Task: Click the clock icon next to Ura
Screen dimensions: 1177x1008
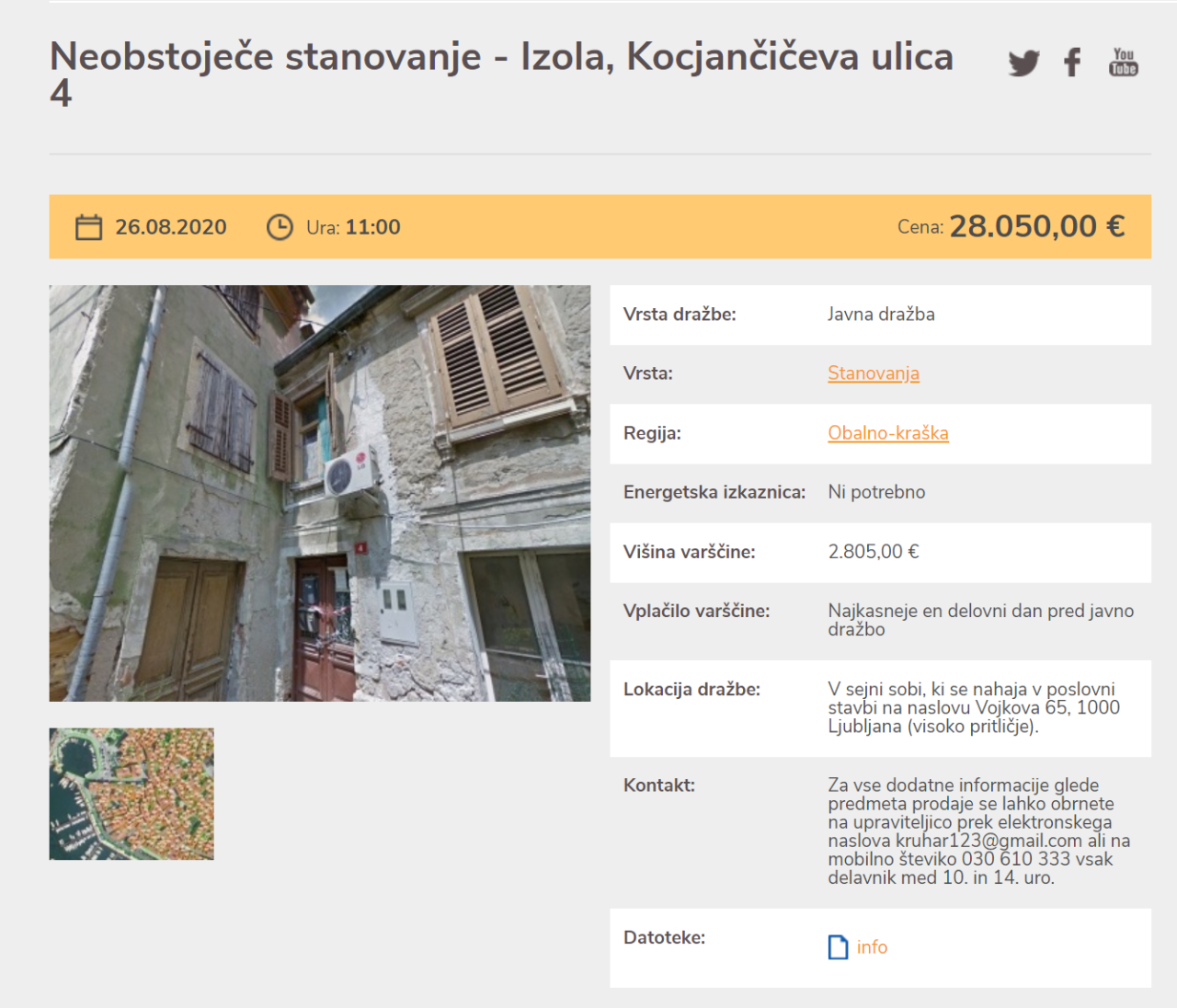Action: coord(280,227)
